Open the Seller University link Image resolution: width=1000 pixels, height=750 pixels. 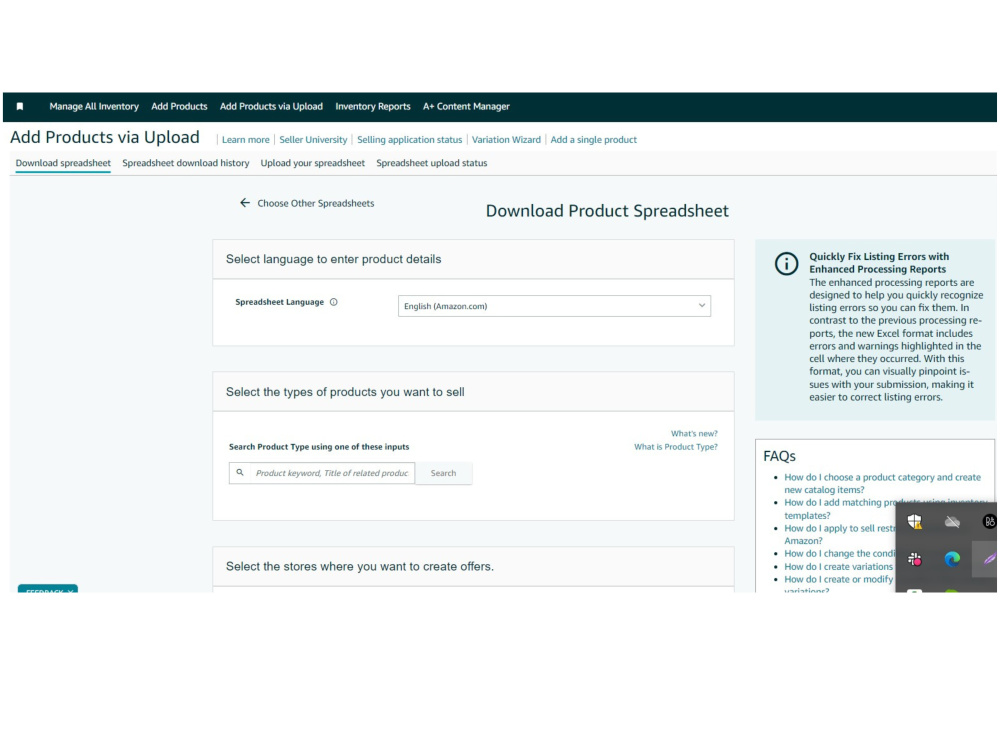pyautogui.click(x=313, y=140)
